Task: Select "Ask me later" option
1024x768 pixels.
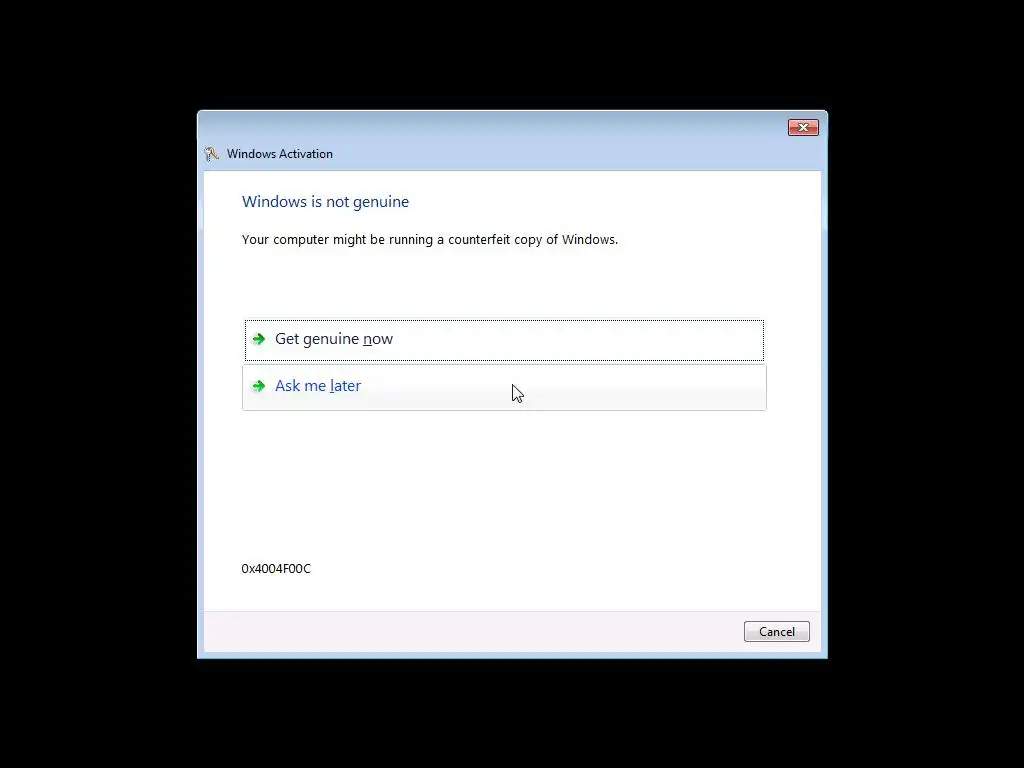Action: tap(504, 387)
